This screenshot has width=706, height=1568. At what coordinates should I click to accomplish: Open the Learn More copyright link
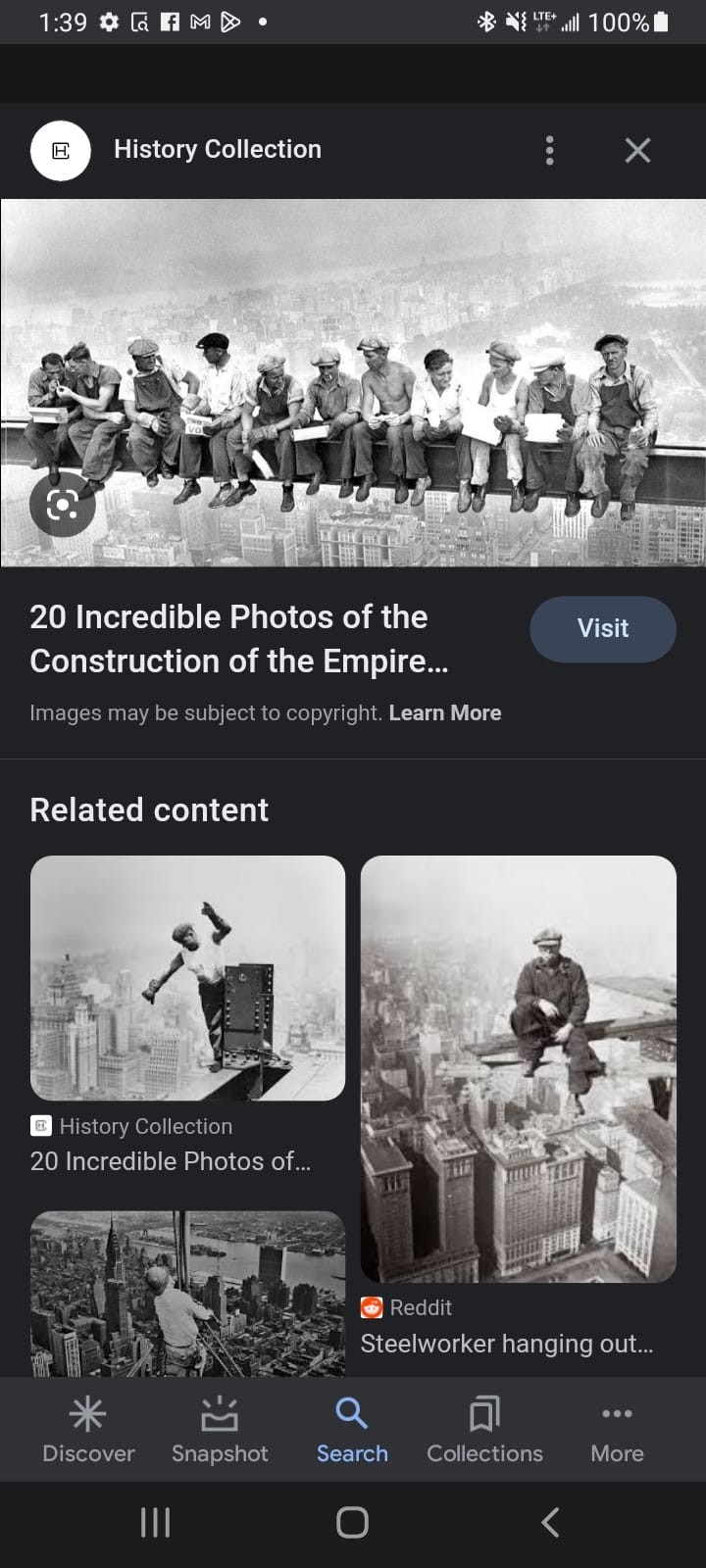(x=445, y=712)
